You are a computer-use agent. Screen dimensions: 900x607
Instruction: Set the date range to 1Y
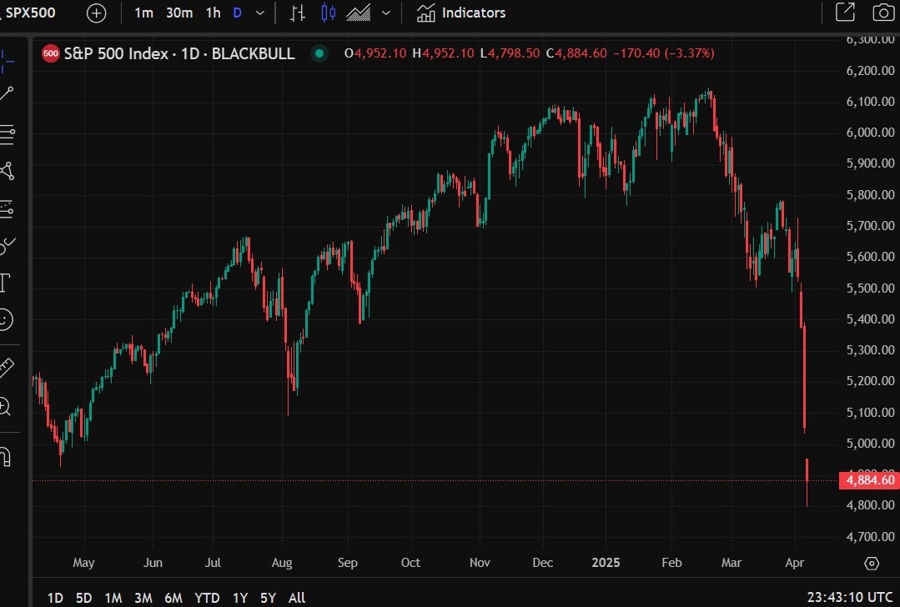click(x=240, y=598)
